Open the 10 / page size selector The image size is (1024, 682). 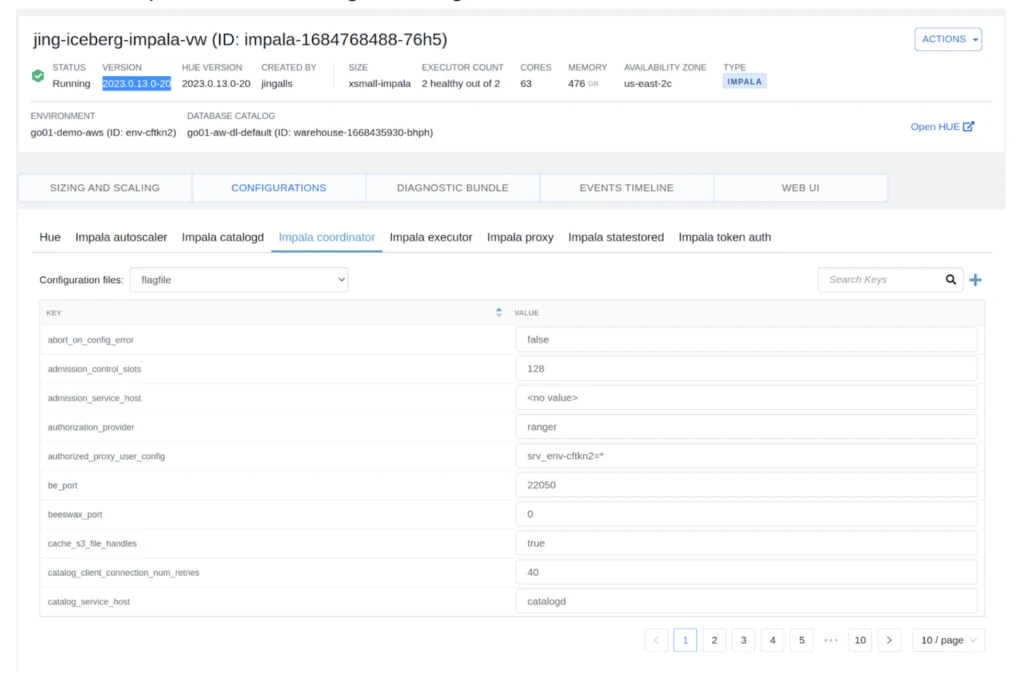pyautogui.click(x=947, y=640)
